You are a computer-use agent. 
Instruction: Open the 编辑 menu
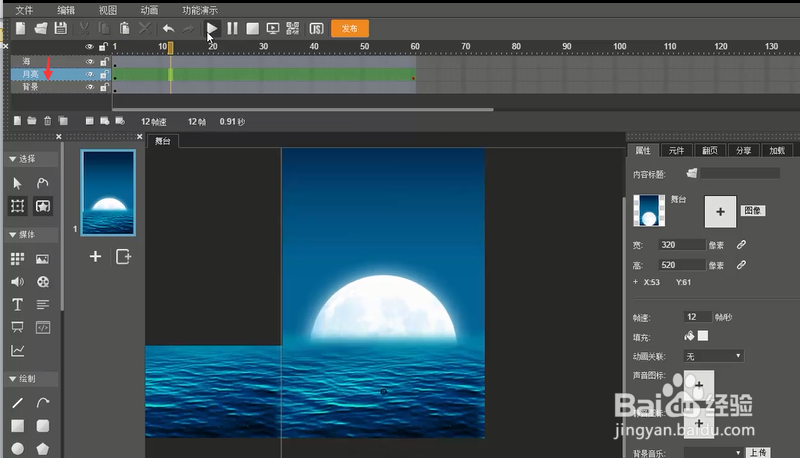(66, 10)
